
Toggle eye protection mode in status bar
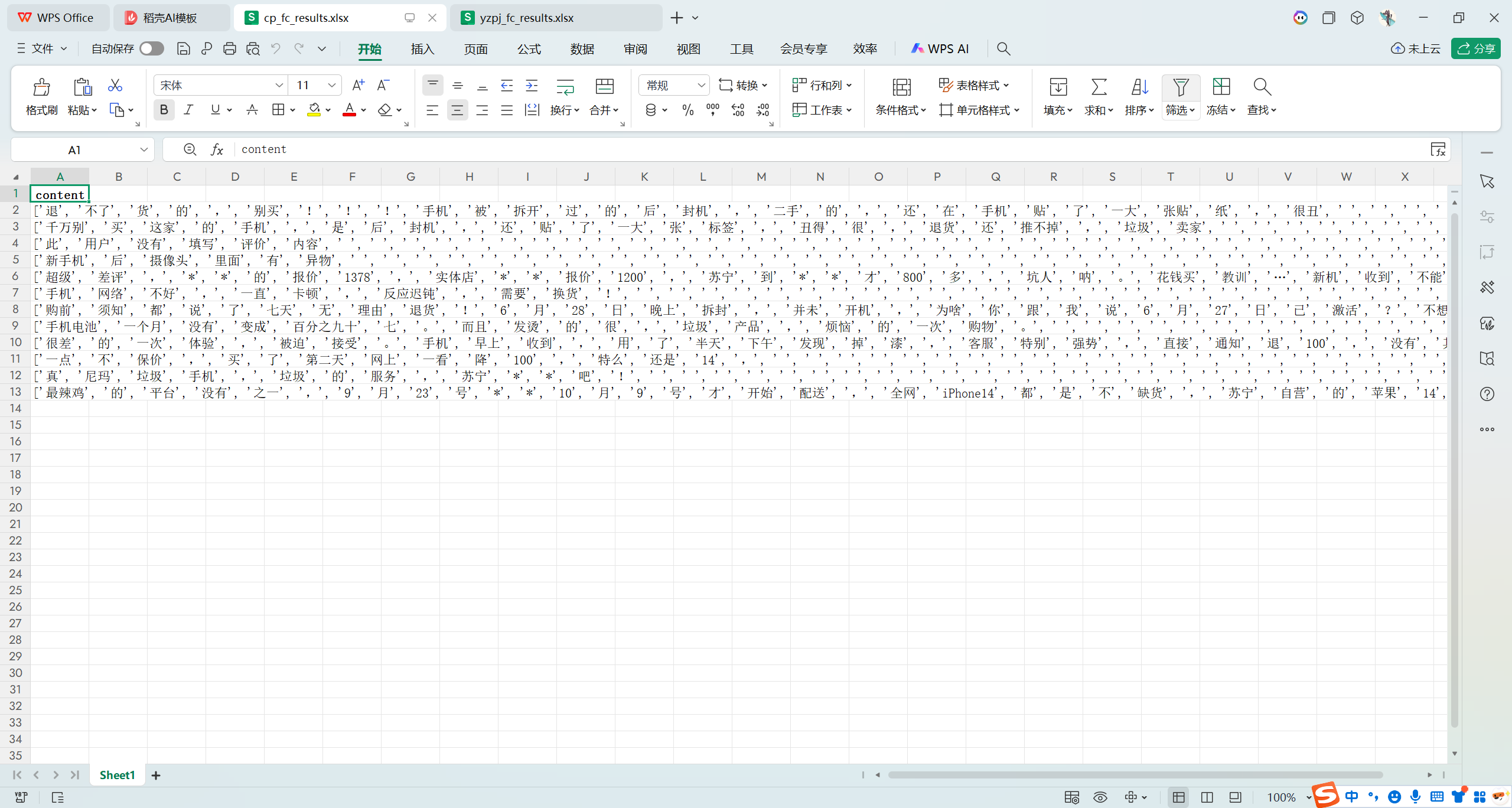point(1100,797)
